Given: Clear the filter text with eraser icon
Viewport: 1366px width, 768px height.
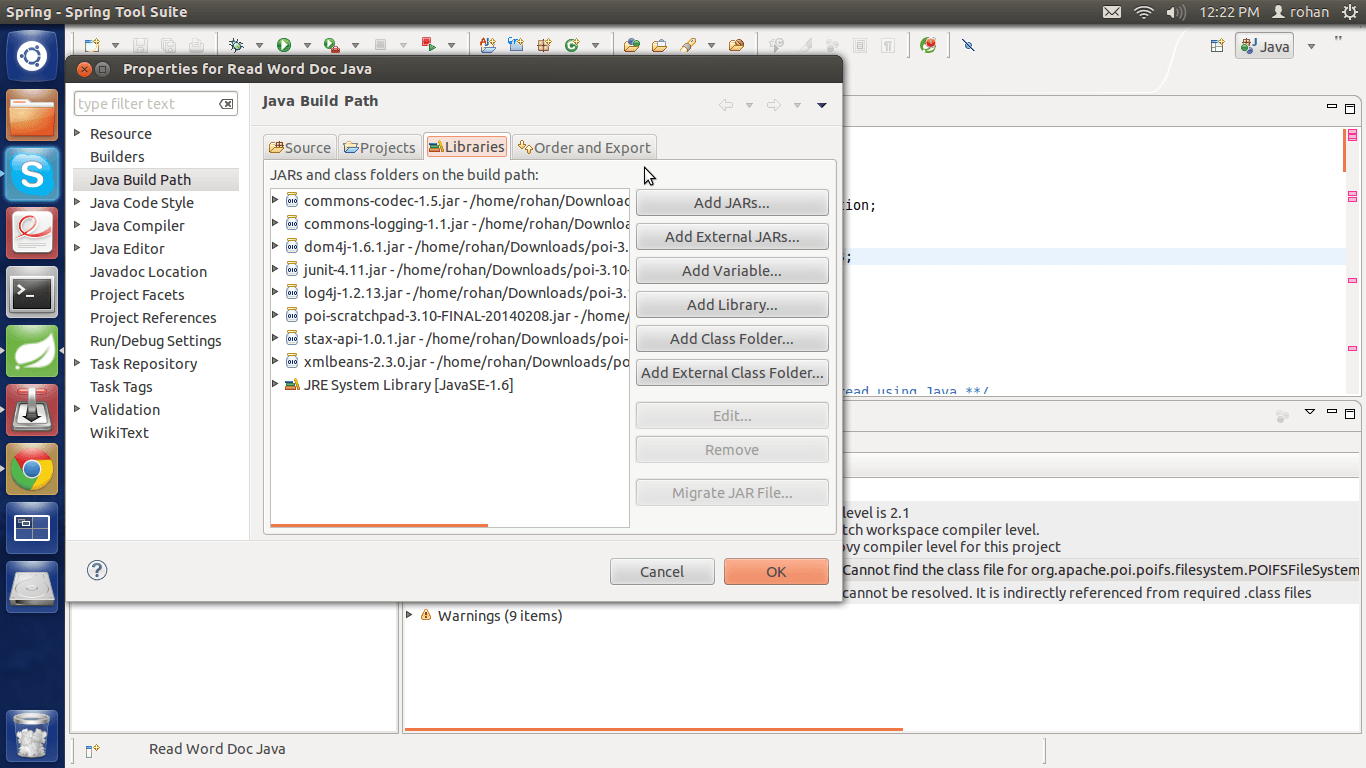Looking at the screenshot, I should tap(227, 104).
